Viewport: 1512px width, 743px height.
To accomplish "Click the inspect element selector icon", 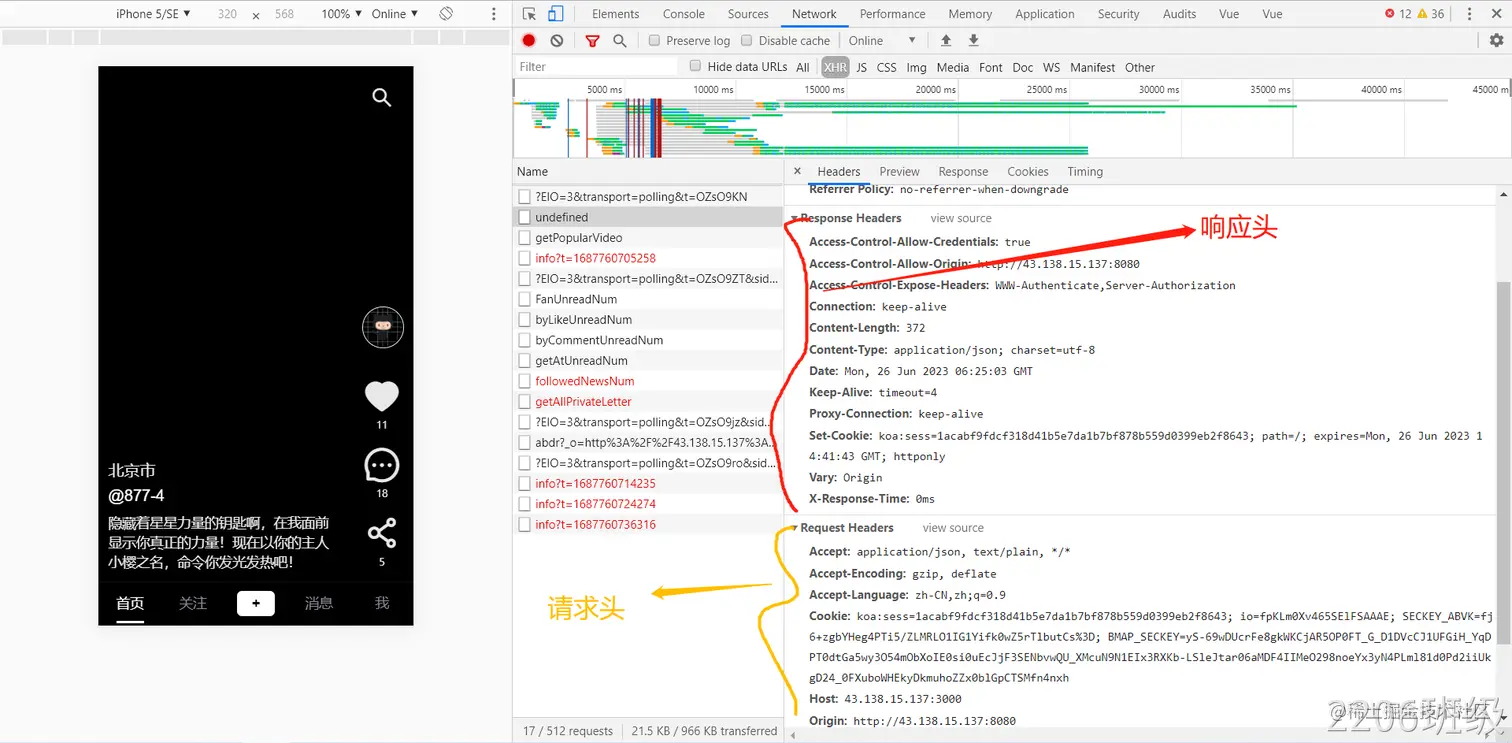I will click(529, 14).
